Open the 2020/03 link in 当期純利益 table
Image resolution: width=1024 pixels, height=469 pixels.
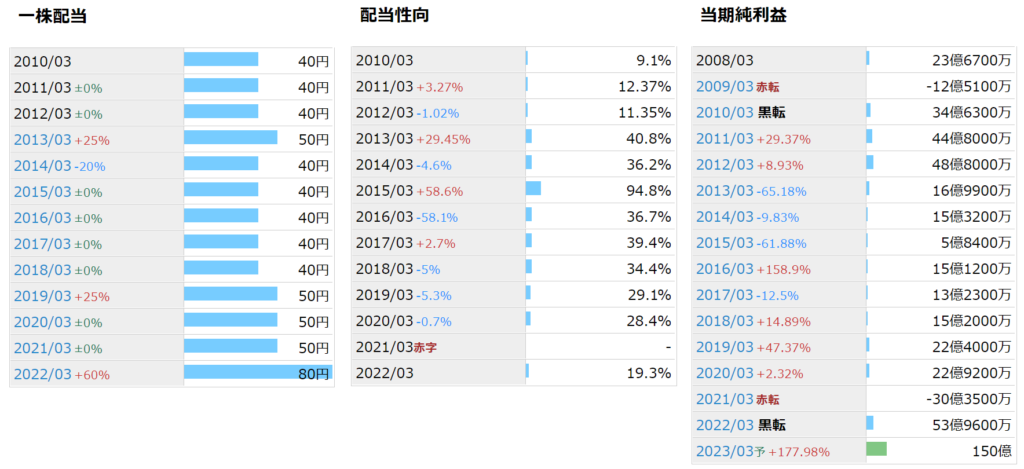[725, 373]
